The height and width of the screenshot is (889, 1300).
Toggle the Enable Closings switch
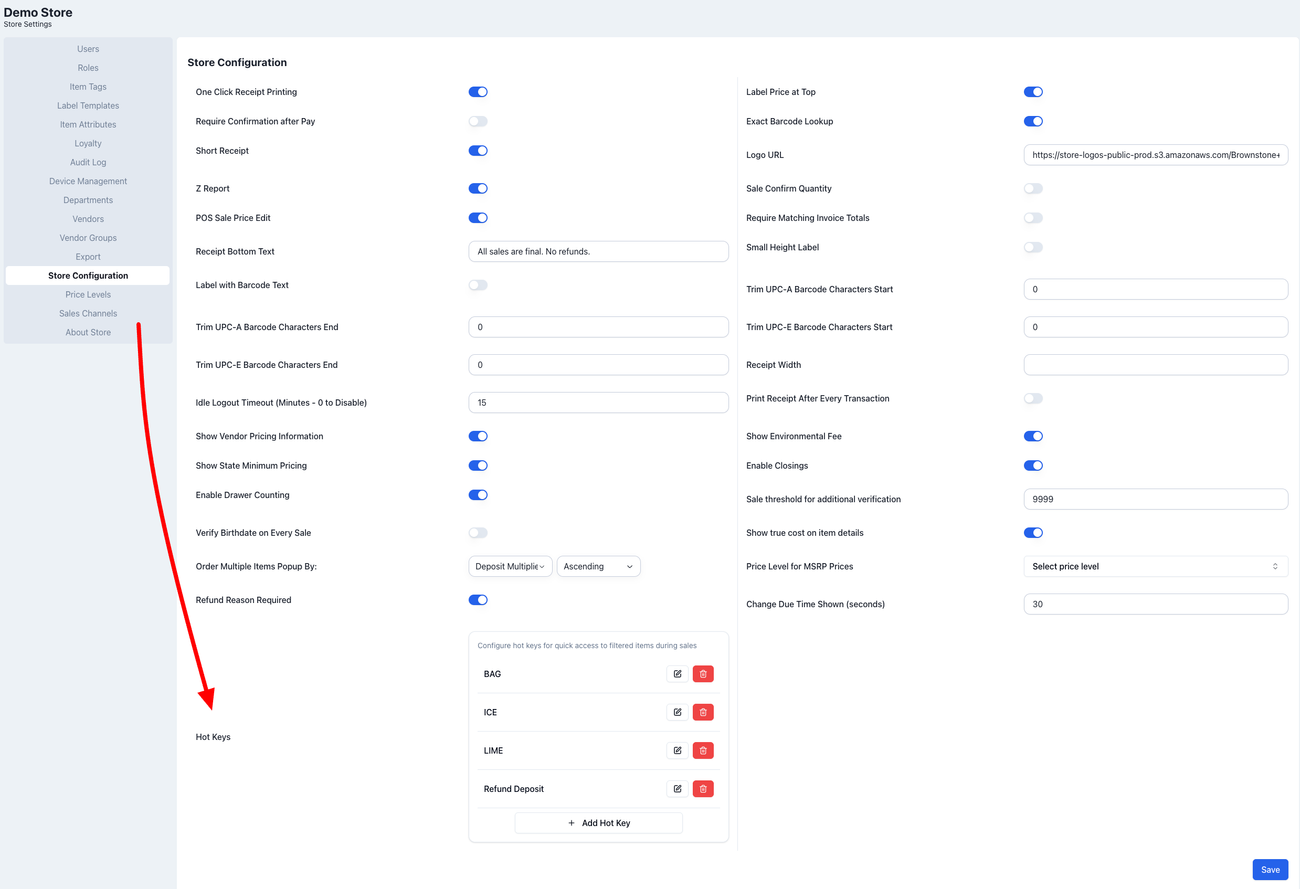pos(1033,466)
